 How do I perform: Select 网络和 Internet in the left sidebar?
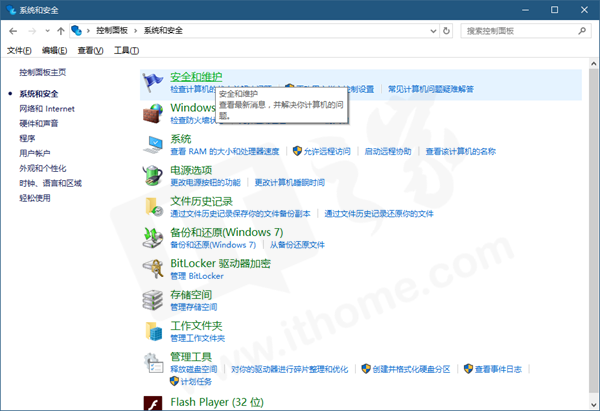coord(46,108)
